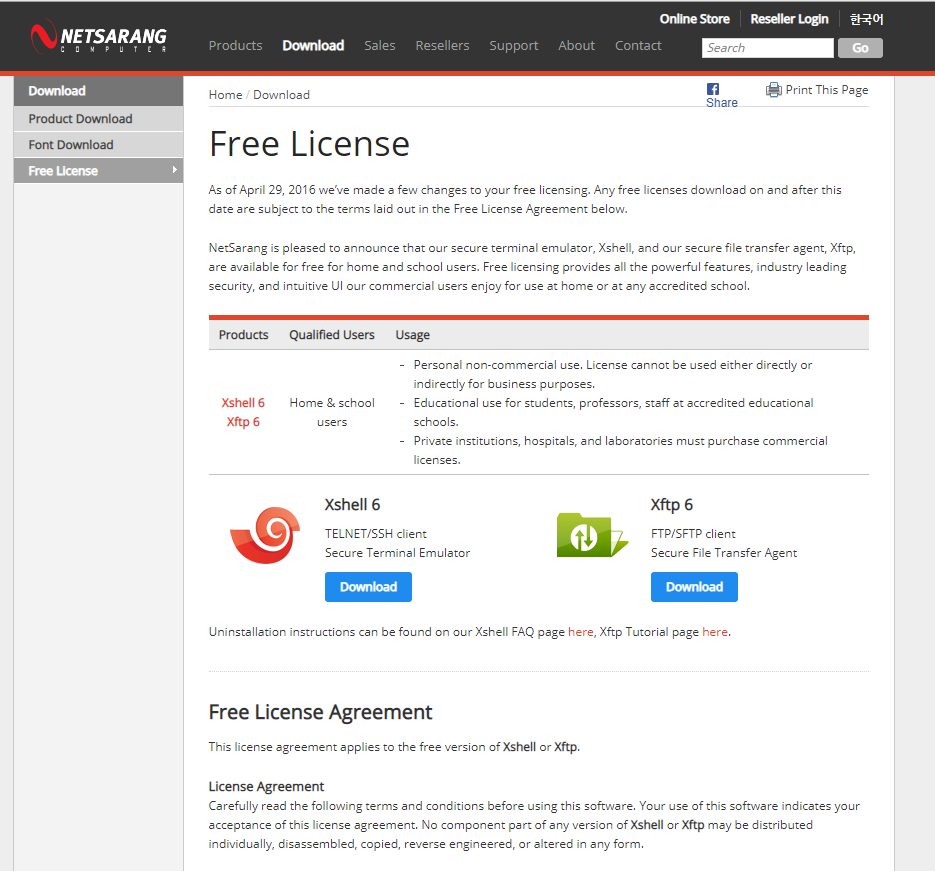
Task: Focus the Search input field
Action: coord(767,48)
